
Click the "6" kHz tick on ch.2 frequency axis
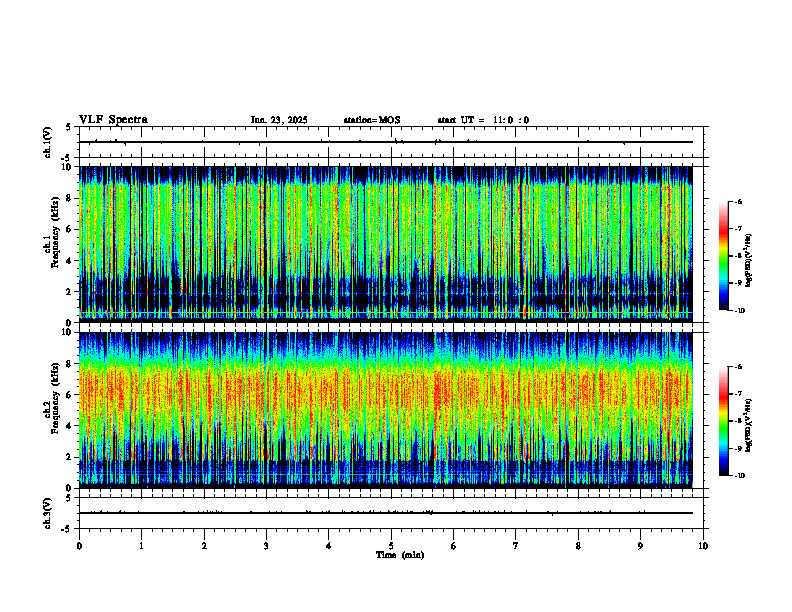click(71, 395)
